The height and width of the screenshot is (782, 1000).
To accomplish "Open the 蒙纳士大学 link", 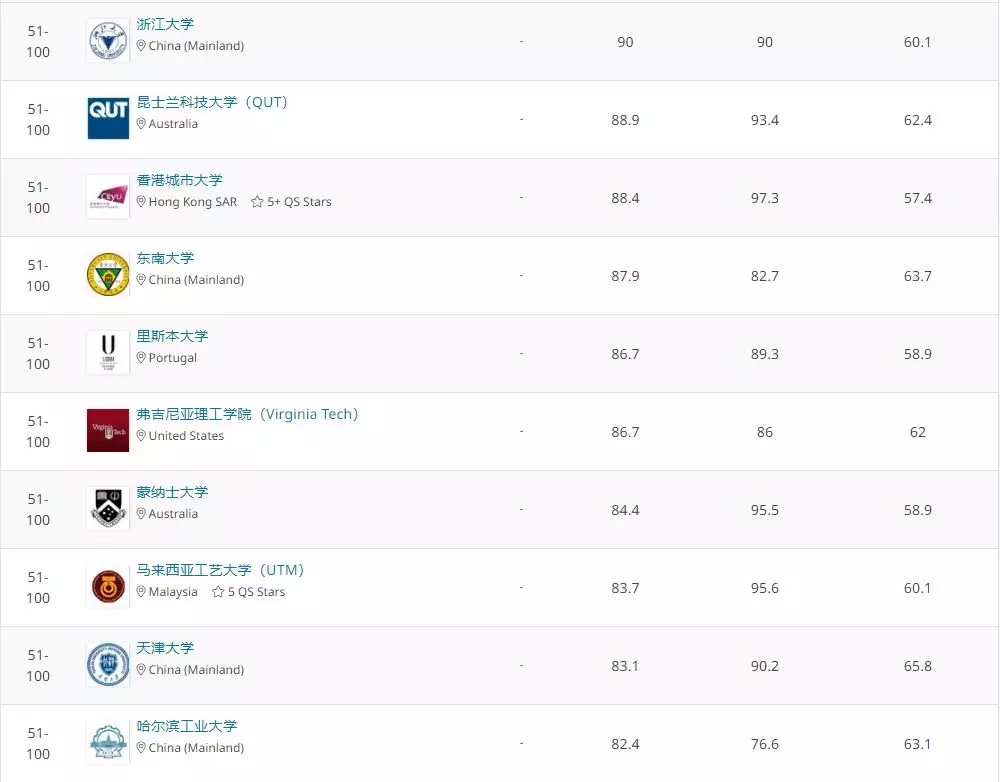I will 171,491.
